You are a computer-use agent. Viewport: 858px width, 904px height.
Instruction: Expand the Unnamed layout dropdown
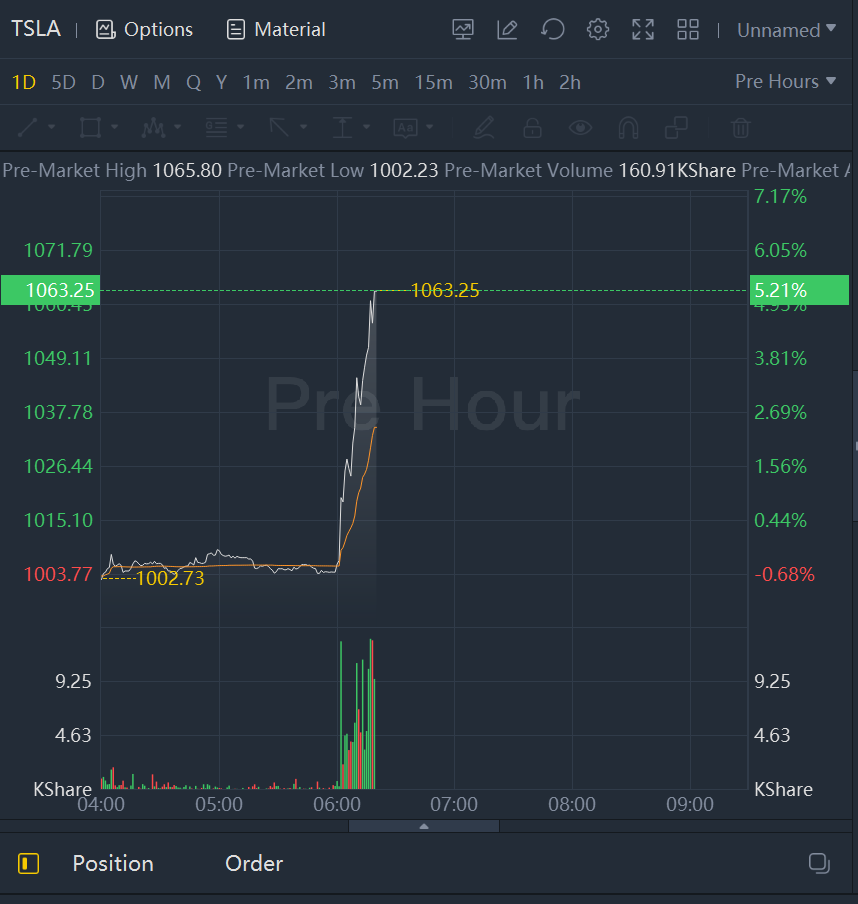point(786,30)
